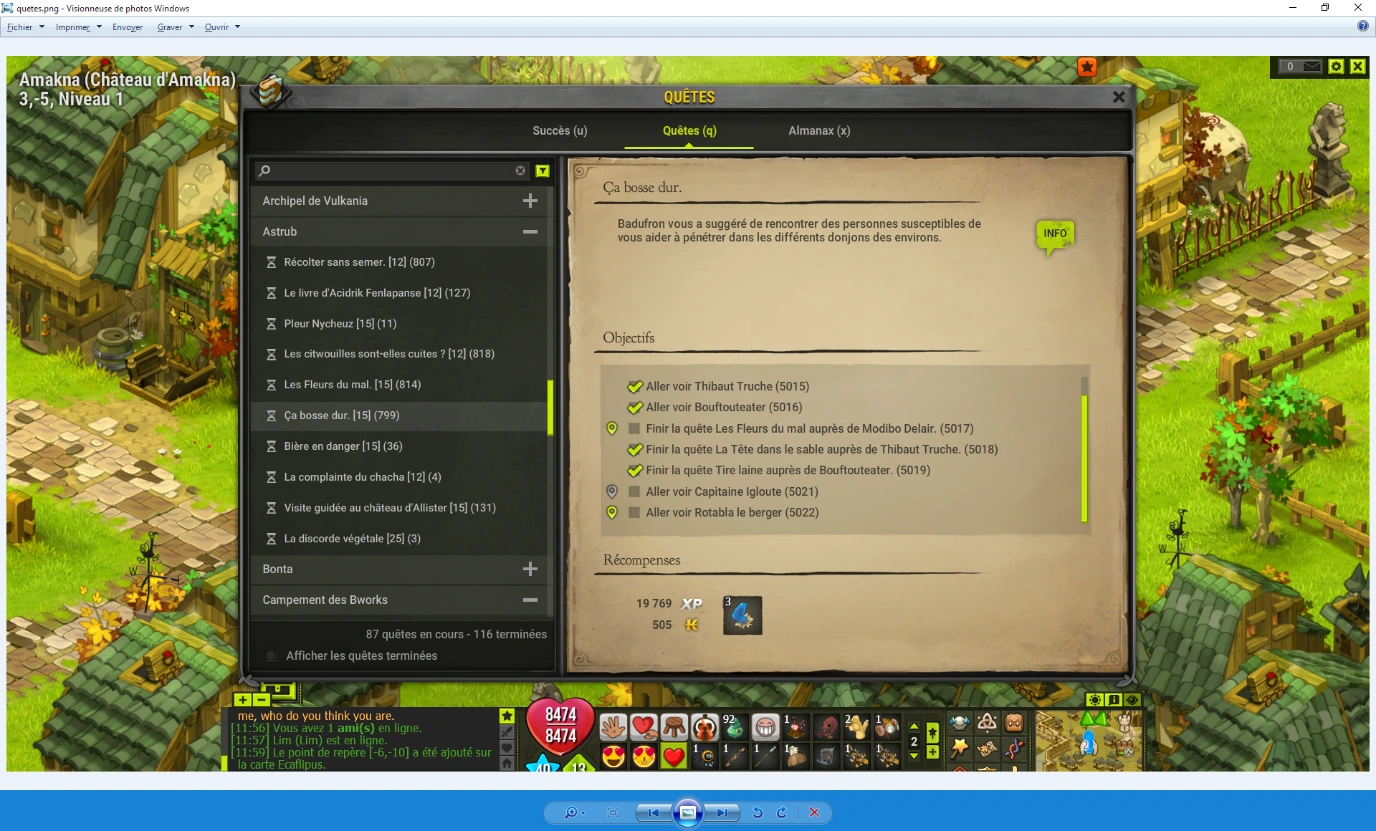This screenshot has height=831, width=1376.
Task: Switch to the Almanax (x) tab
Action: (x=819, y=131)
